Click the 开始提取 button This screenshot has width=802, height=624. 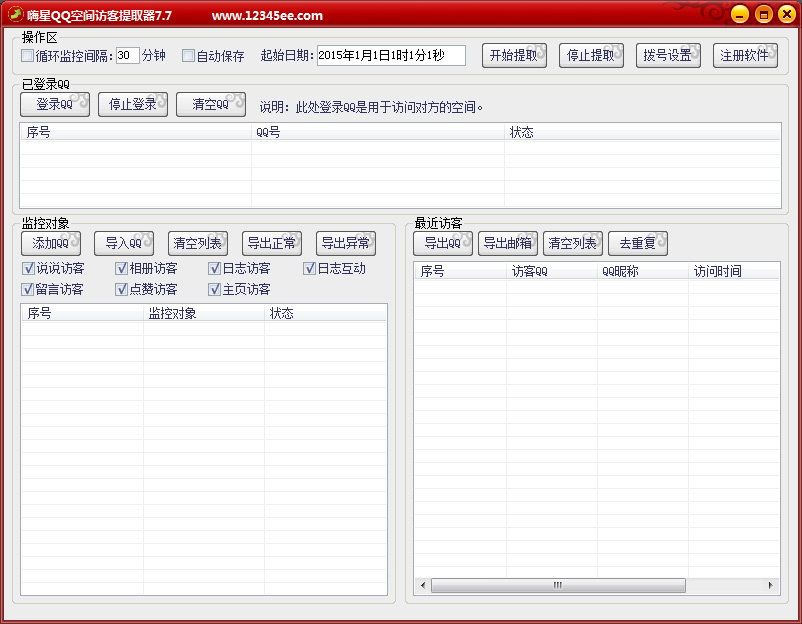pos(515,55)
